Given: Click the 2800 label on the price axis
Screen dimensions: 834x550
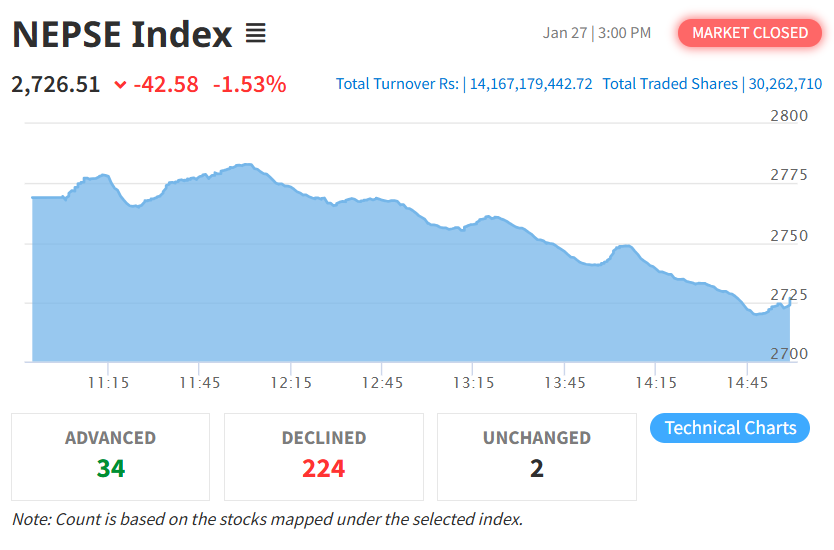Looking at the screenshot, I should click(x=789, y=116).
